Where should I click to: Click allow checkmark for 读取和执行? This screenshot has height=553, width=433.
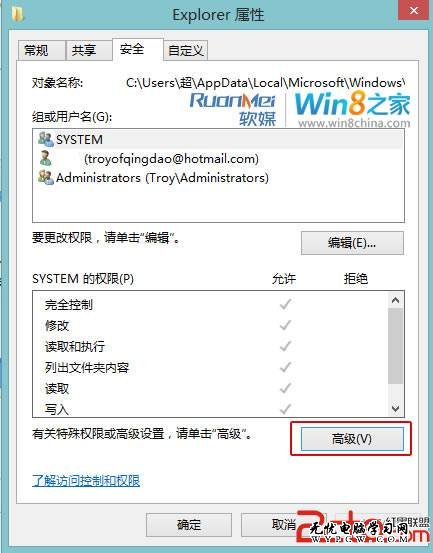(x=285, y=346)
